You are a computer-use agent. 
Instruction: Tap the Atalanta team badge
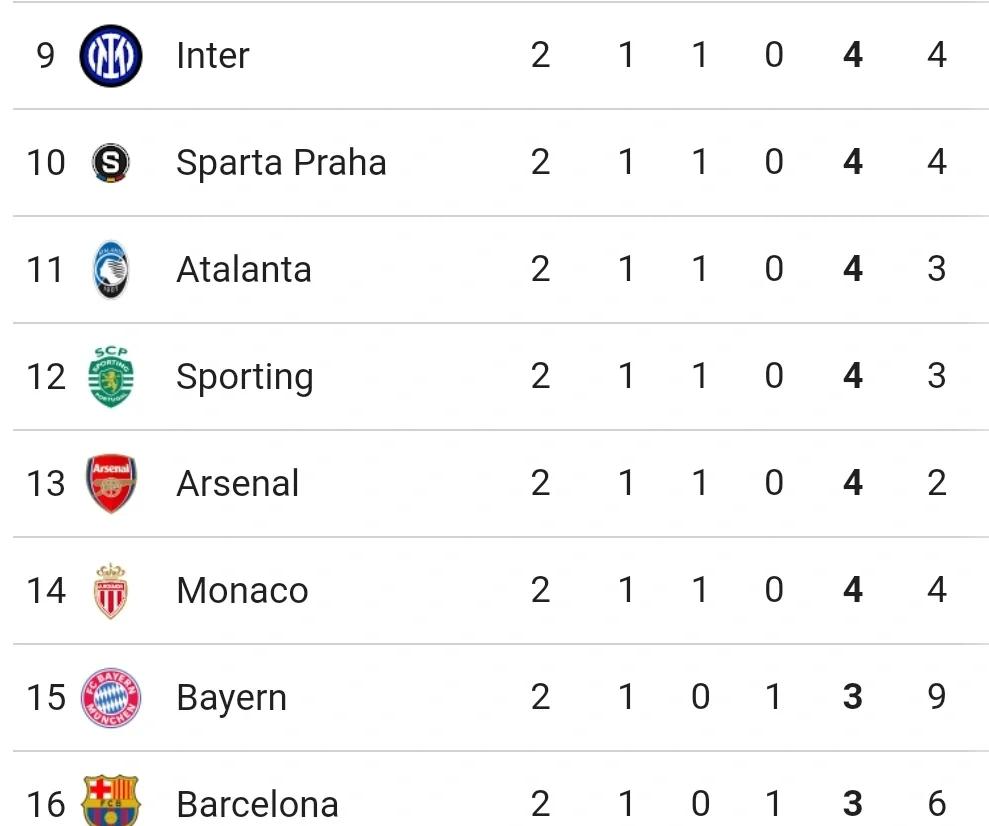click(111, 269)
